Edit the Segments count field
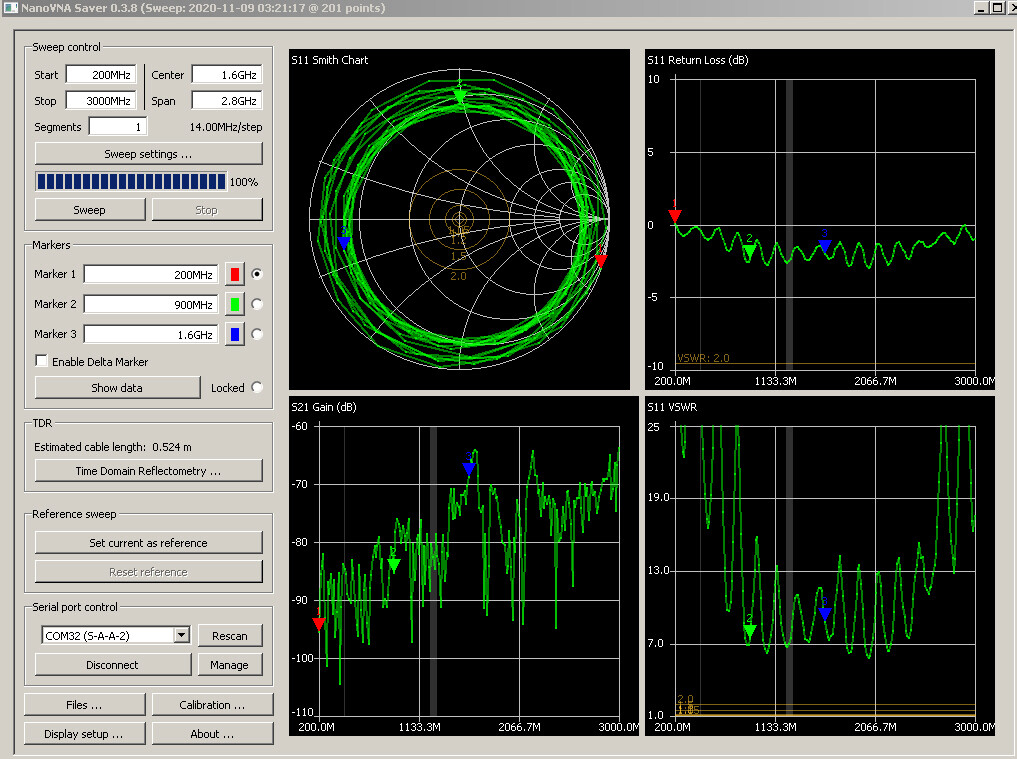Viewport: 1017px width, 759px height. coord(118,126)
